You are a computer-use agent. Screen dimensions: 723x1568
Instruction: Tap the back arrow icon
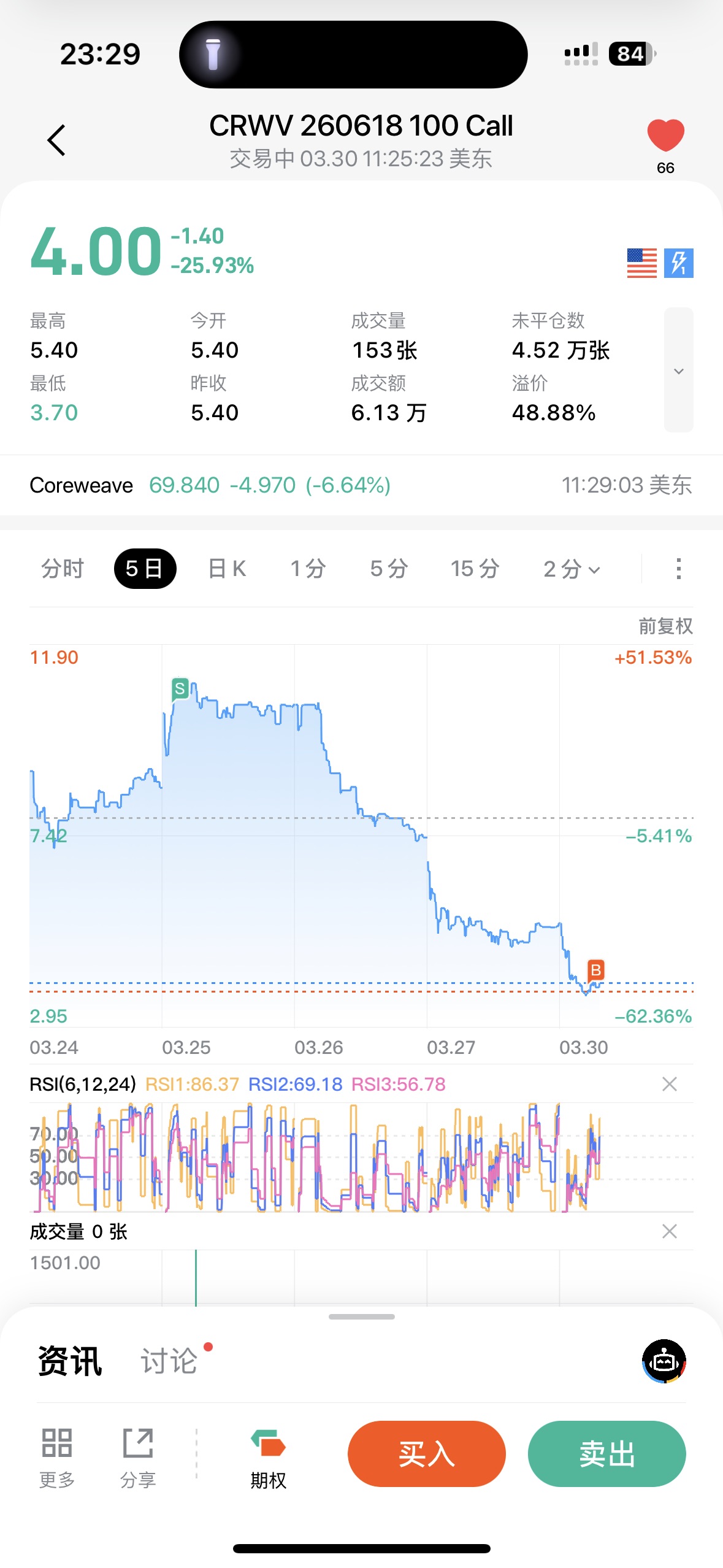point(56,140)
